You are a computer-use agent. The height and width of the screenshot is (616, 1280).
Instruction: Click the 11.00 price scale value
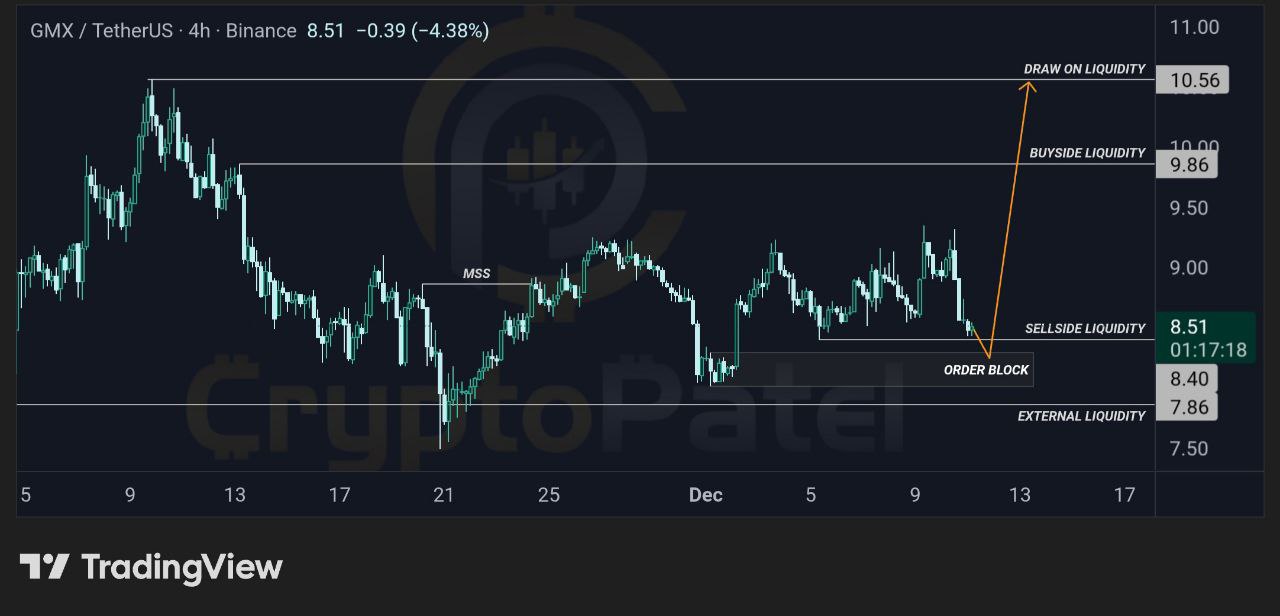coord(1194,28)
